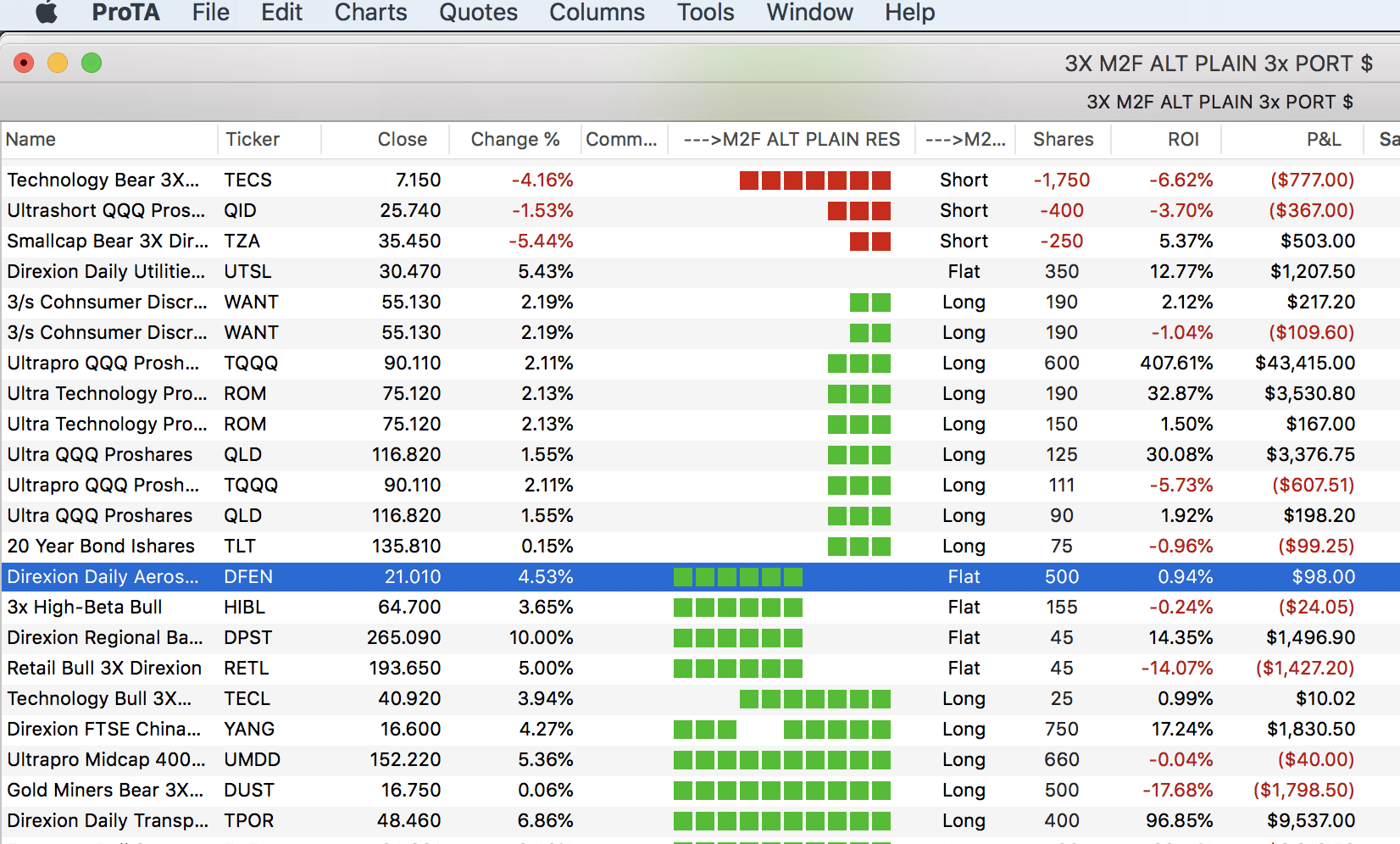Screen dimensions: 1400x844
Task: Click the TPOR ticker cell
Action: click(x=248, y=821)
